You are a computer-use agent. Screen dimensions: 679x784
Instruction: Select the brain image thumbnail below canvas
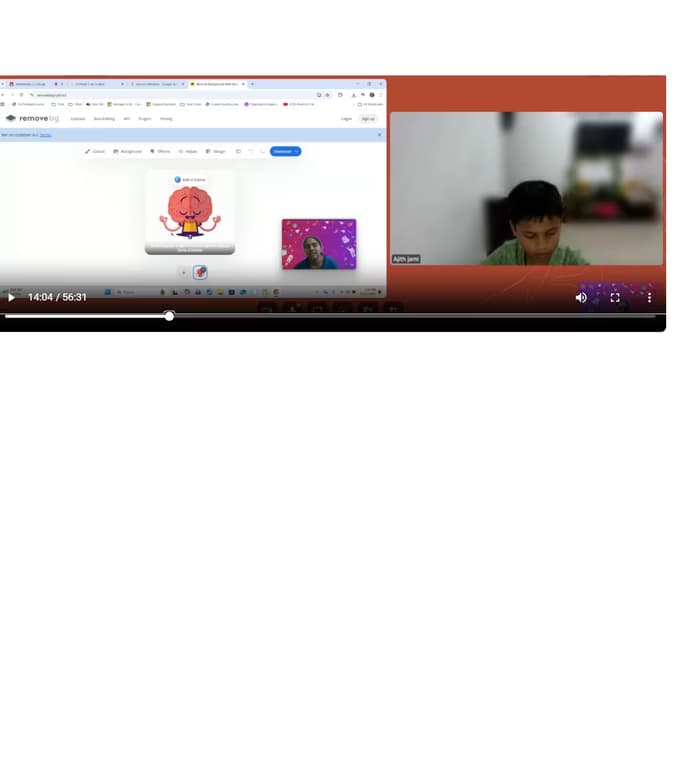[200, 272]
